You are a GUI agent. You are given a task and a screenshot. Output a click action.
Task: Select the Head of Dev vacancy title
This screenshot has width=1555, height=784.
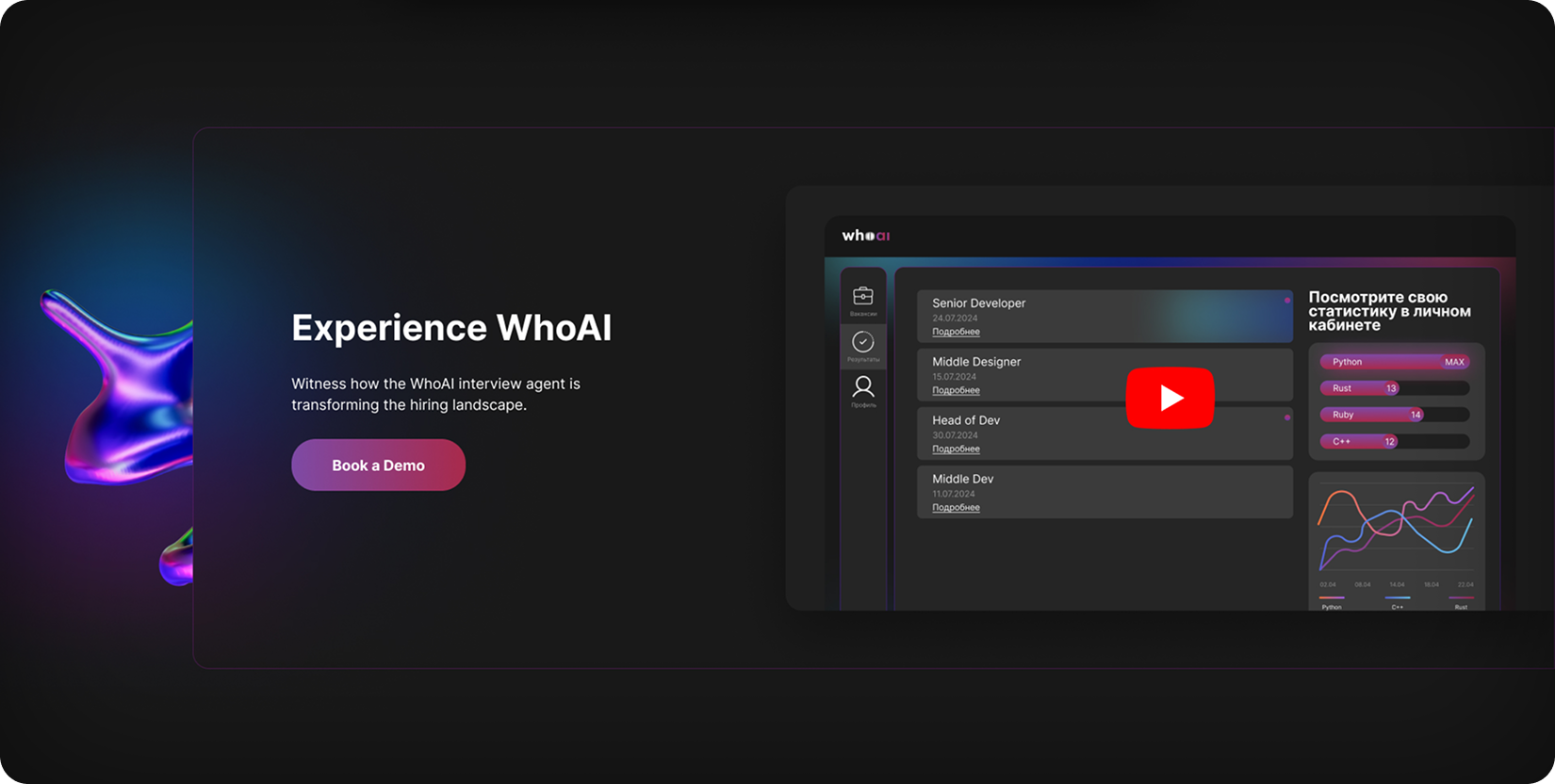(966, 420)
